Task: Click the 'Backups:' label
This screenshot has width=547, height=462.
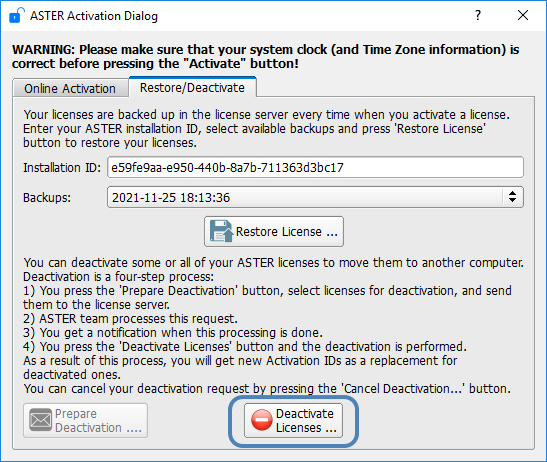Action: pos(47,198)
